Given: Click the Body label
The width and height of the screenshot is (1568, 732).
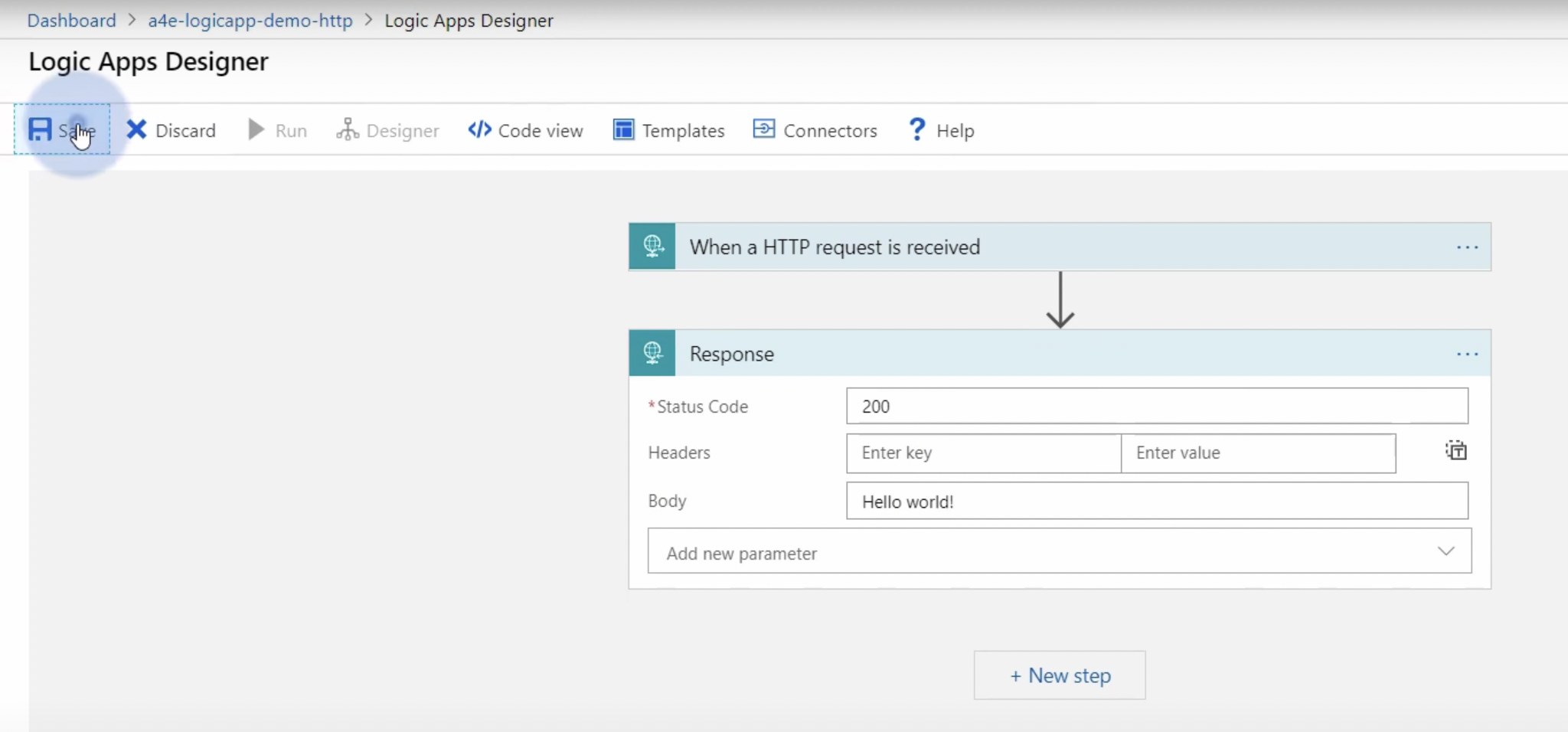Looking at the screenshot, I should [x=667, y=501].
